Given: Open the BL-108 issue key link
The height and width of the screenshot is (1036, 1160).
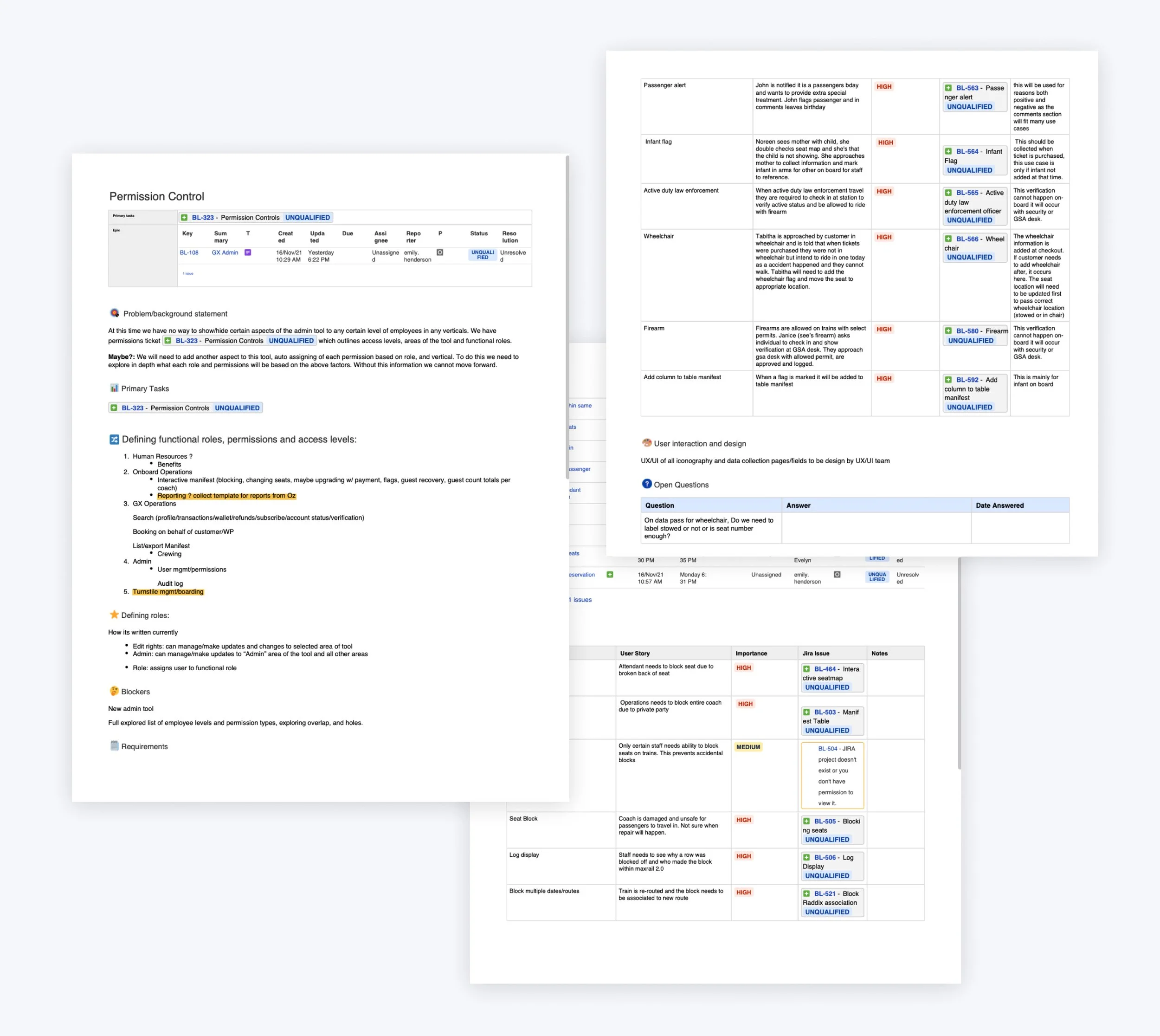Looking at the screenshot, I should tap(189, 253).
